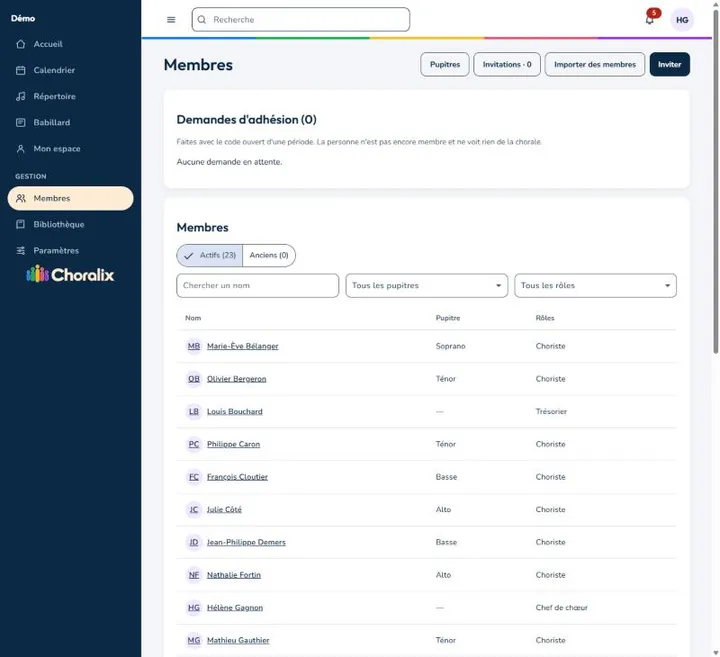The height and width of the screenshot is (657, 720).
Task: Click the HG avatar of Hélène Gagnon row
Action: point(194,607)
